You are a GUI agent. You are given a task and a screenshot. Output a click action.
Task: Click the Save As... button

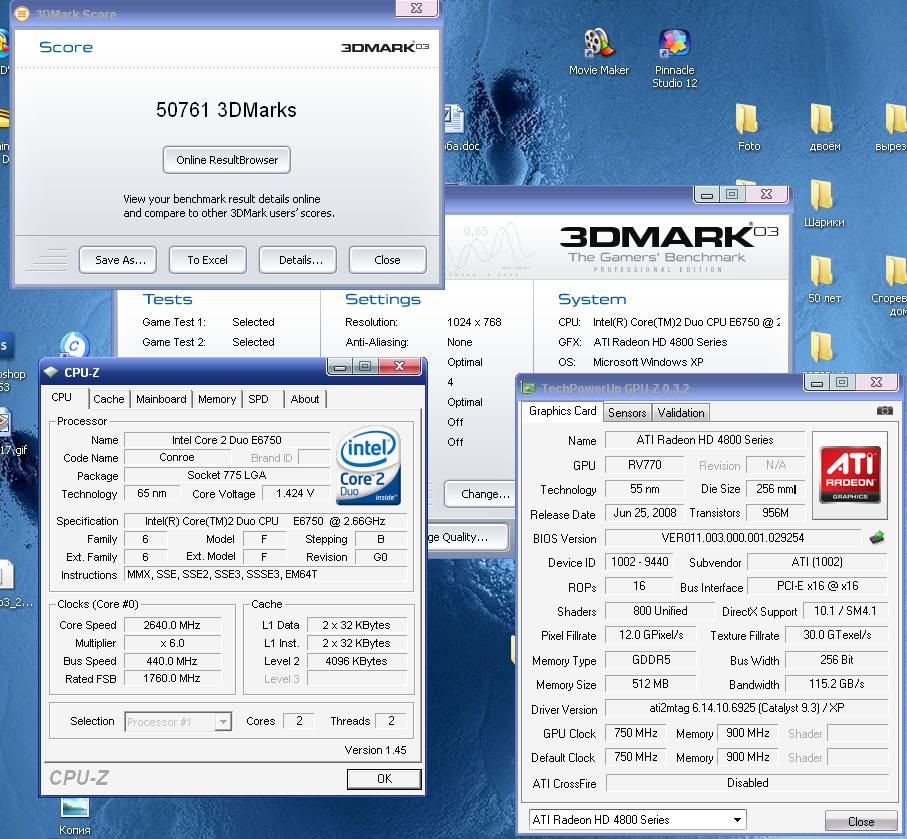tap(117, 260)
